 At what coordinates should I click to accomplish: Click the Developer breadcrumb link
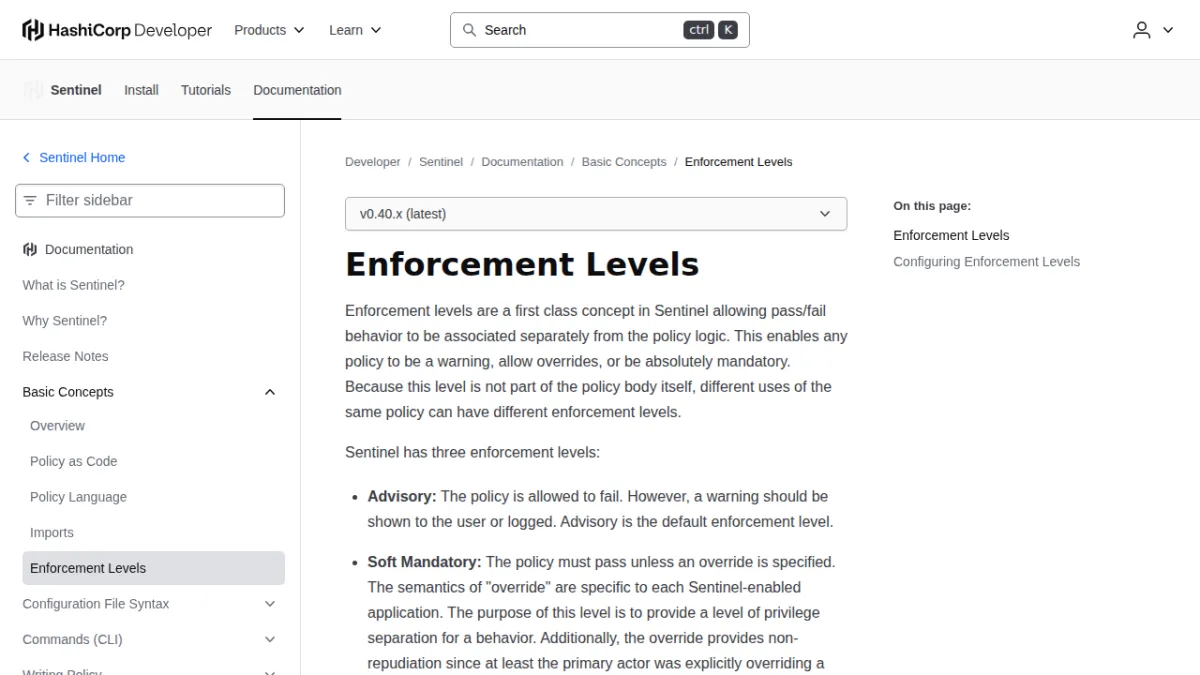pos(373,162)
